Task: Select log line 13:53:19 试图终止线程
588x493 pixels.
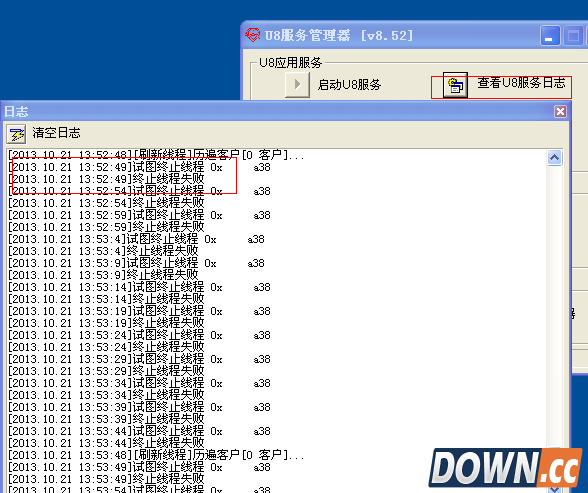Action: point(139,311)
